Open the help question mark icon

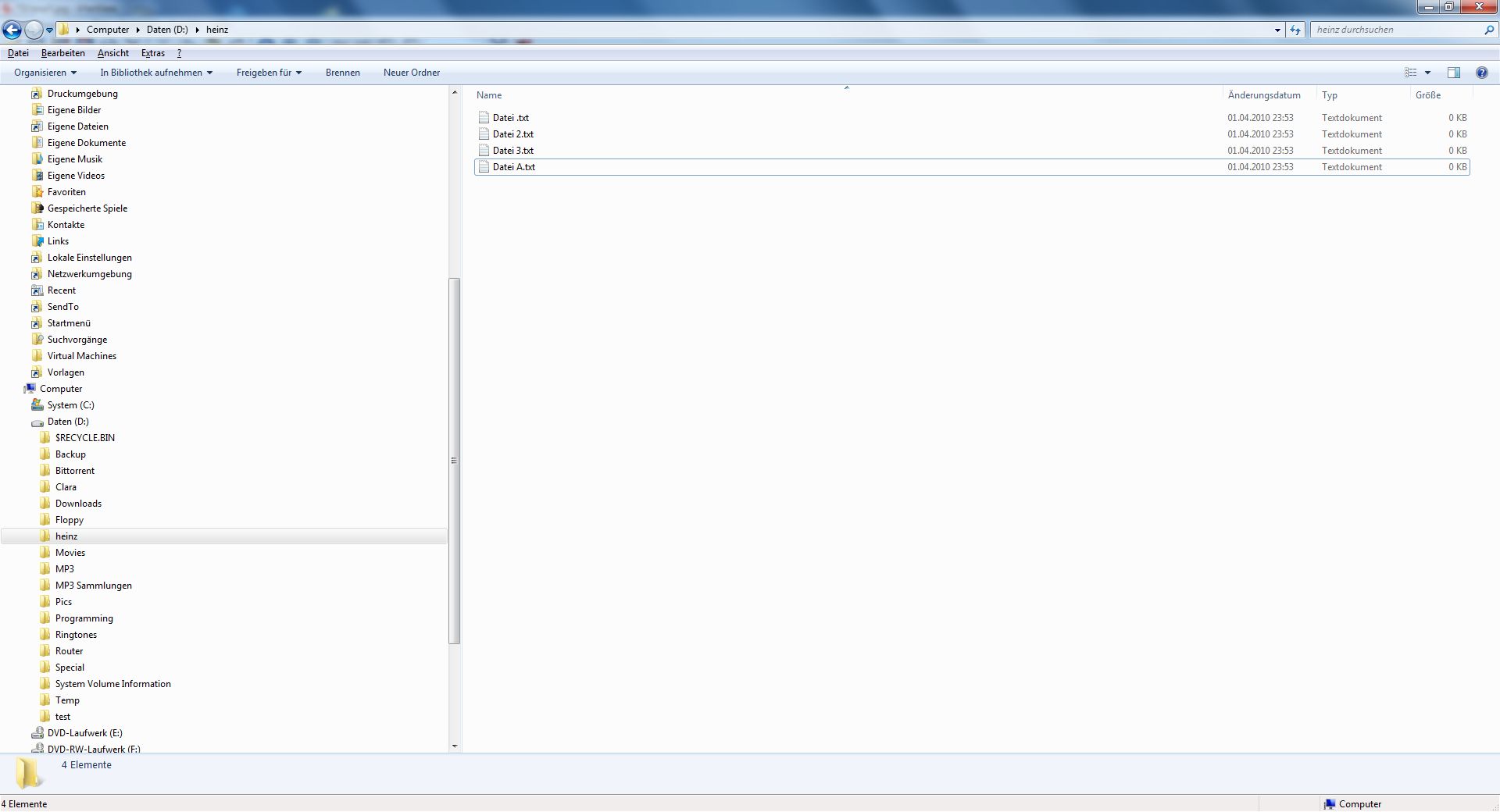(x=1481, y=73)
